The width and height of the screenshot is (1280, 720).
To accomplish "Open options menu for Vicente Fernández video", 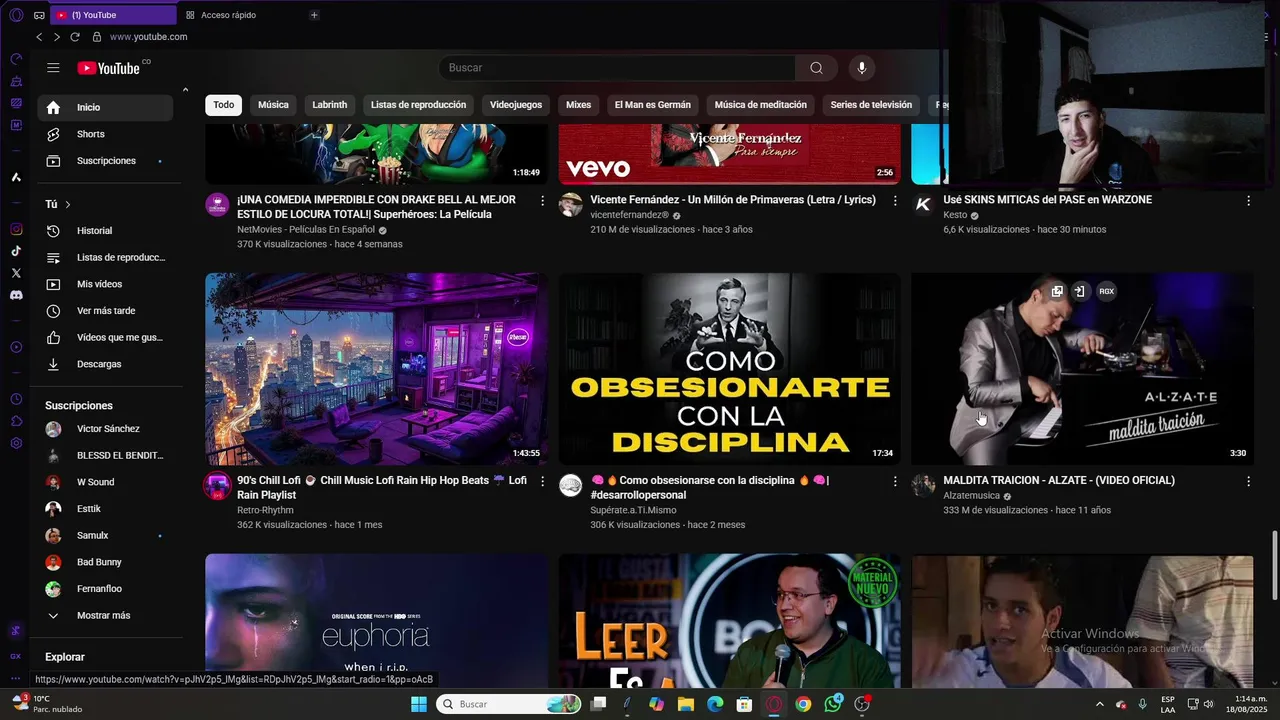I will point(895,201).
